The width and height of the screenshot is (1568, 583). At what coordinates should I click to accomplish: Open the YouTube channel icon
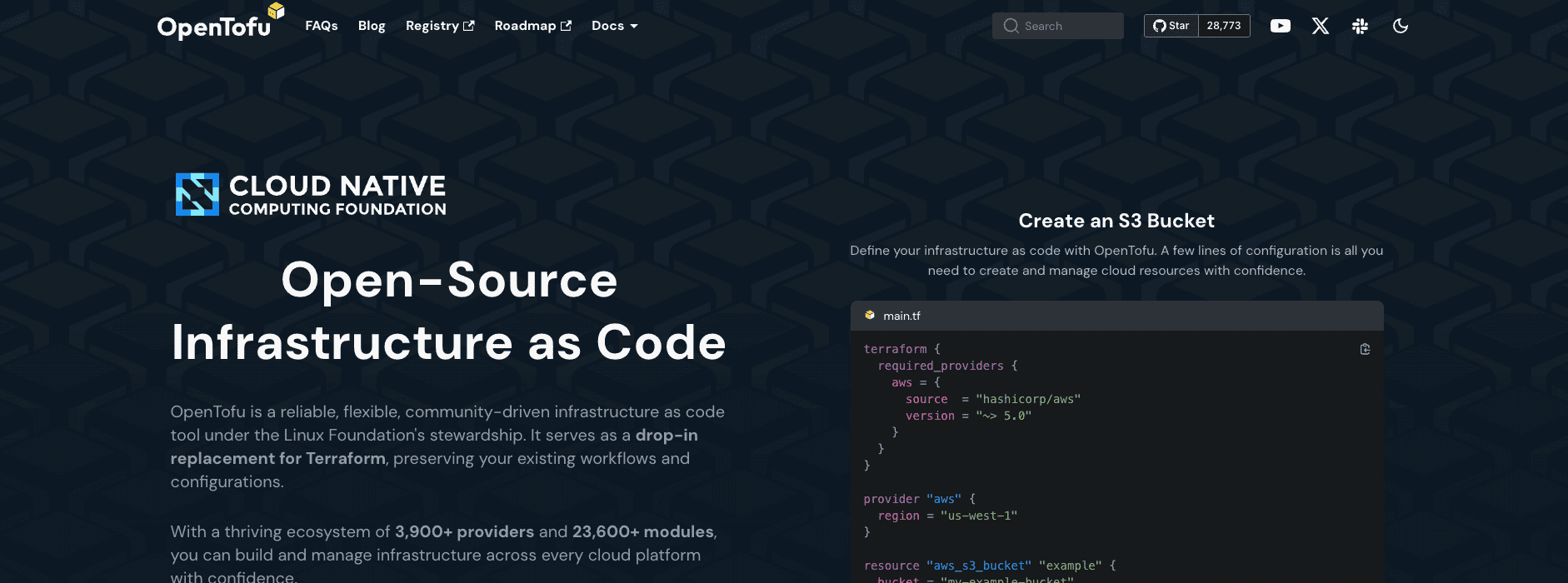click(1281, 26)
